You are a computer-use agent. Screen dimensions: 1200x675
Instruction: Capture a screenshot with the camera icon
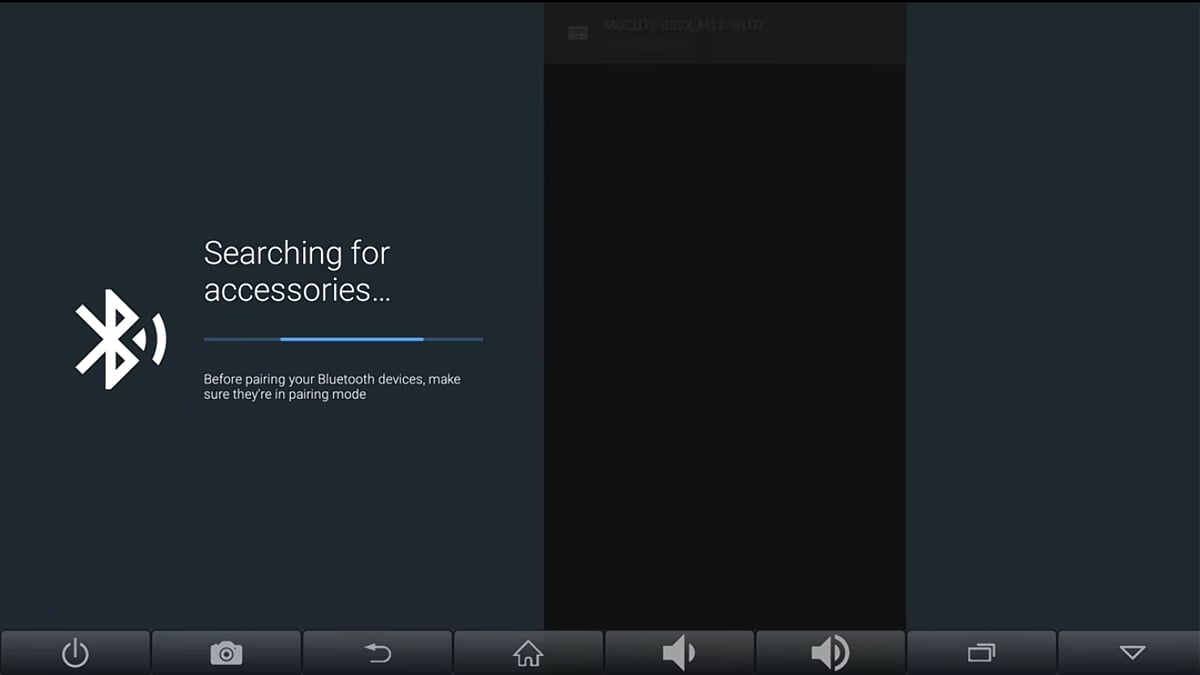226,651
